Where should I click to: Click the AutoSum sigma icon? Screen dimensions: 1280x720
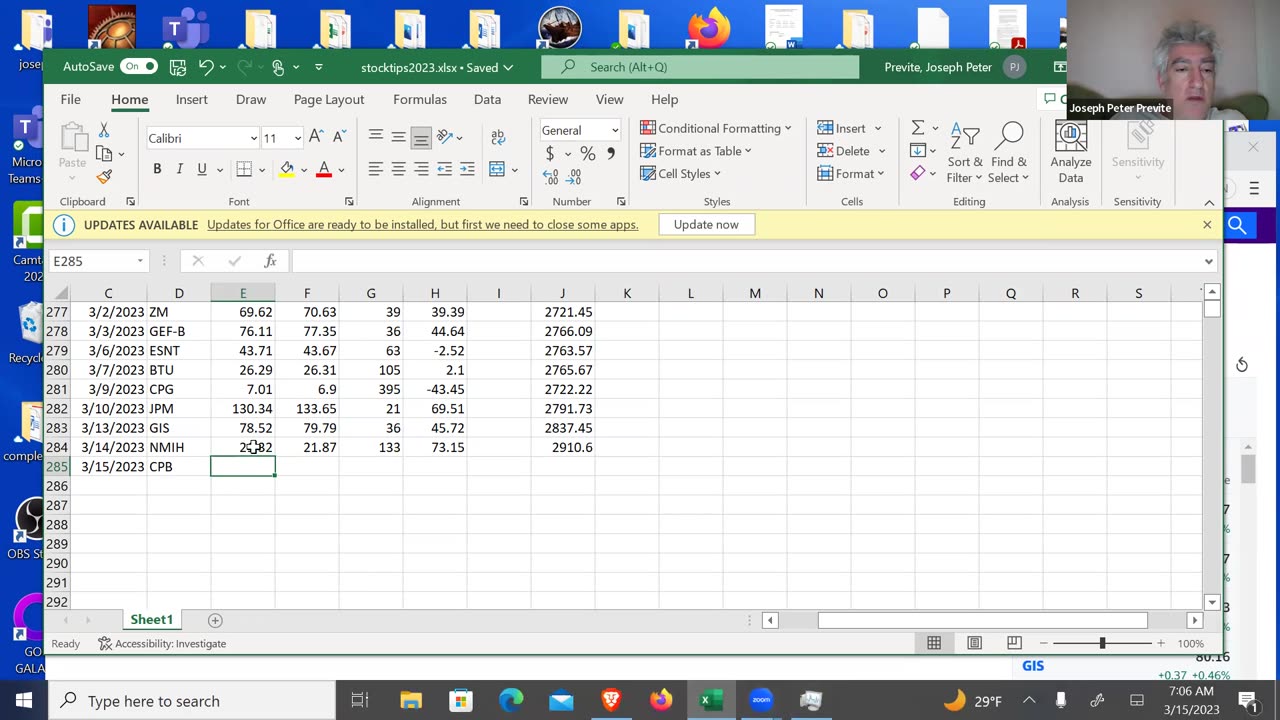click(x=917, y=128)
